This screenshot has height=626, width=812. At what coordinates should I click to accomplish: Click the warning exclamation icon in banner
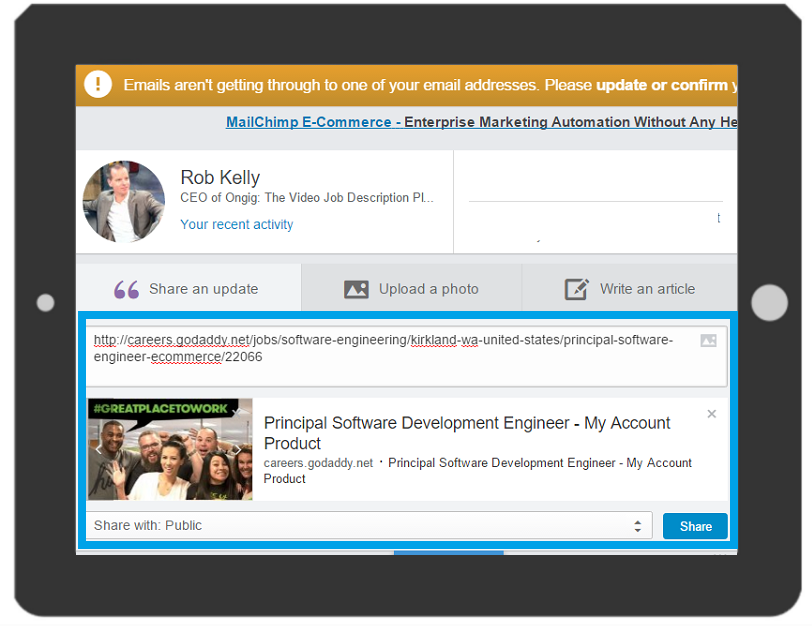click(98, 84)
